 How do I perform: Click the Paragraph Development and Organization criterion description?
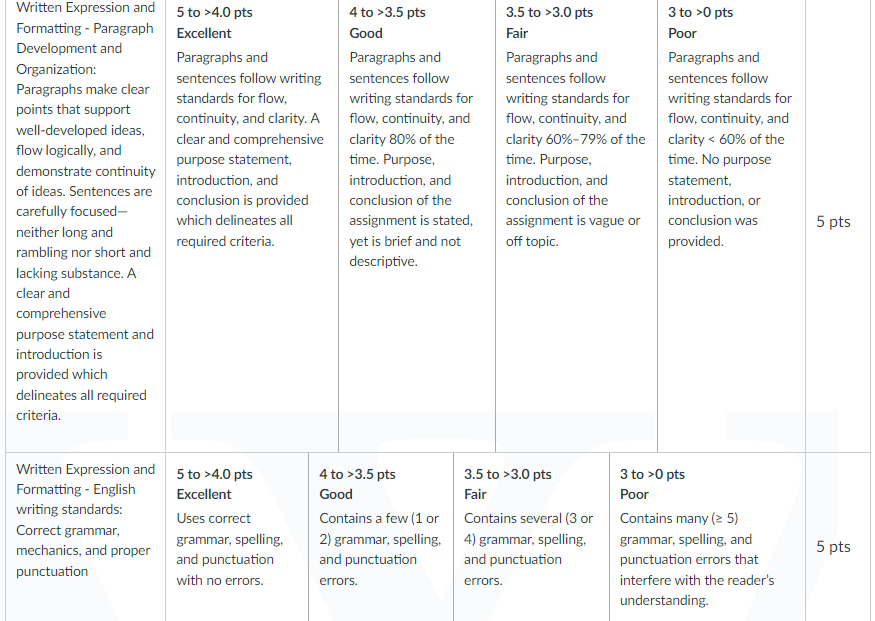[85, 211]
